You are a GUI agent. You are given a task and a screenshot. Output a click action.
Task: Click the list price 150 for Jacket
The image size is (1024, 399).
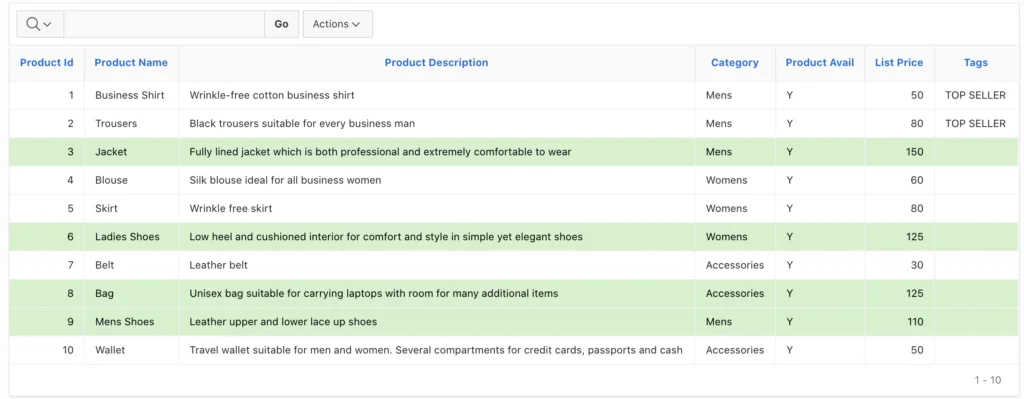pyautogui.click(x=914, y=152)
